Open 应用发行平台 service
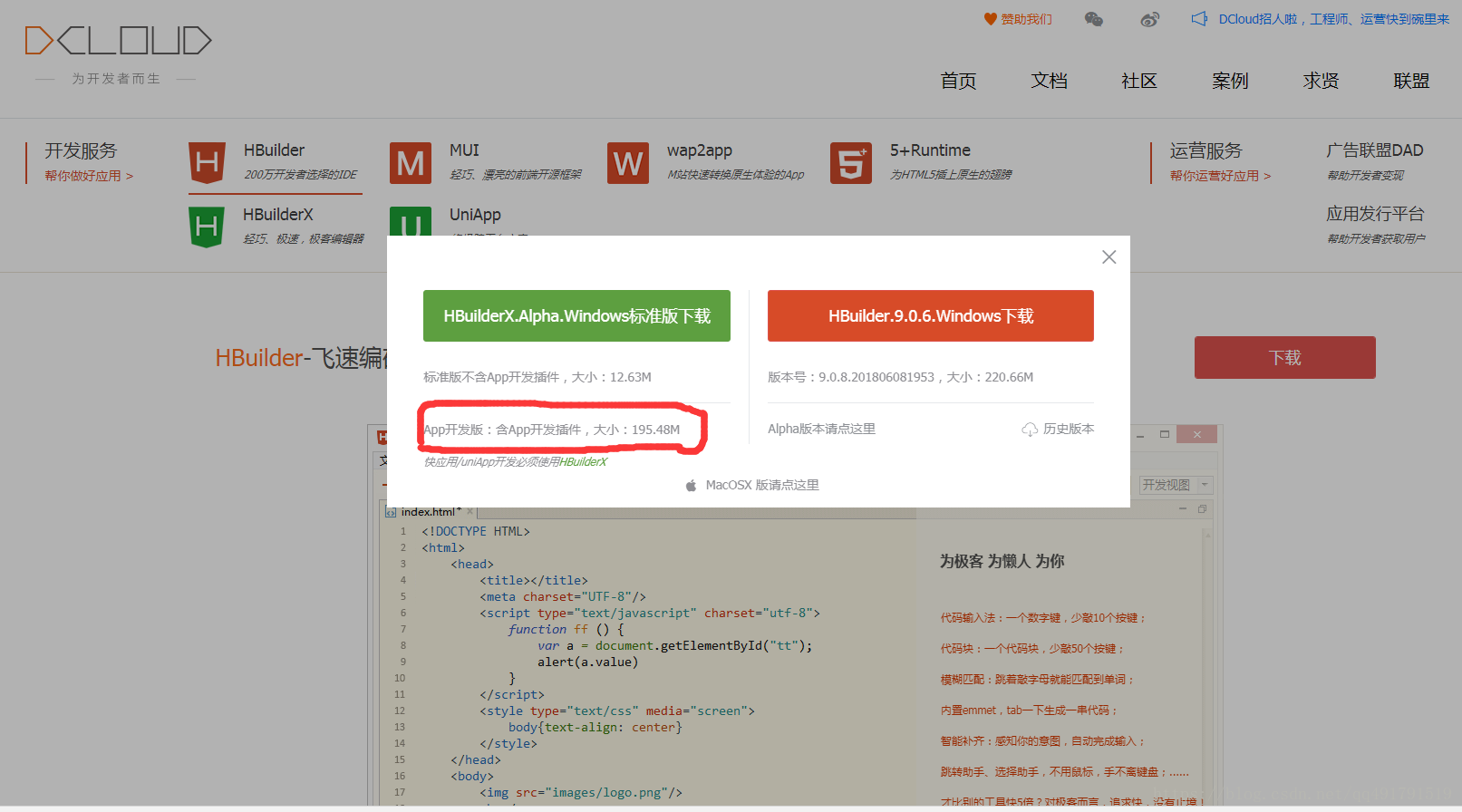Screen dimensions: 1462x812 point(1375,214)
